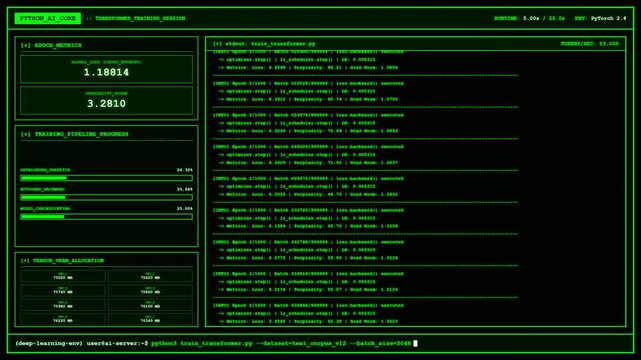Select the 75620 MB GPU cell
Screen dimensions: 641x360
coord(150,276)
